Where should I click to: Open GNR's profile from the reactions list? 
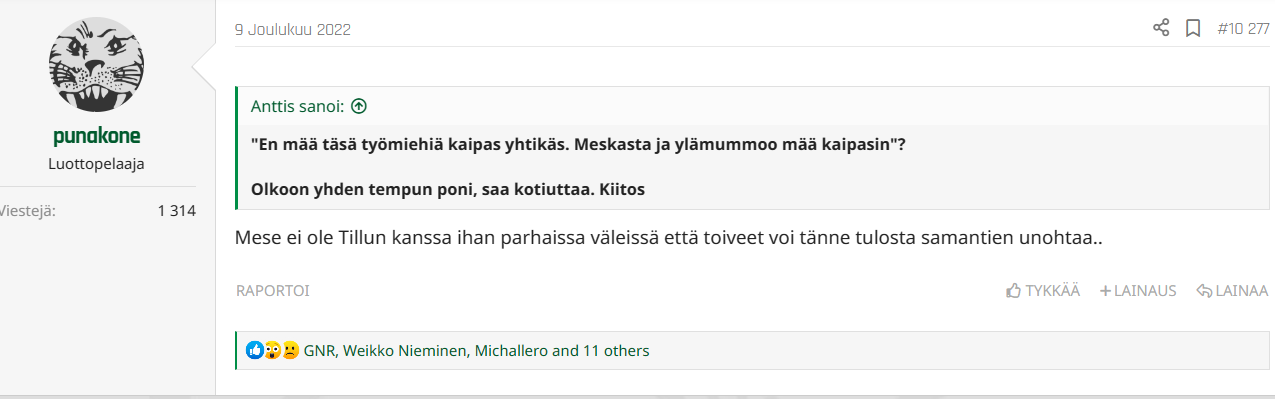pyautogui.click(x=320, y=351)
